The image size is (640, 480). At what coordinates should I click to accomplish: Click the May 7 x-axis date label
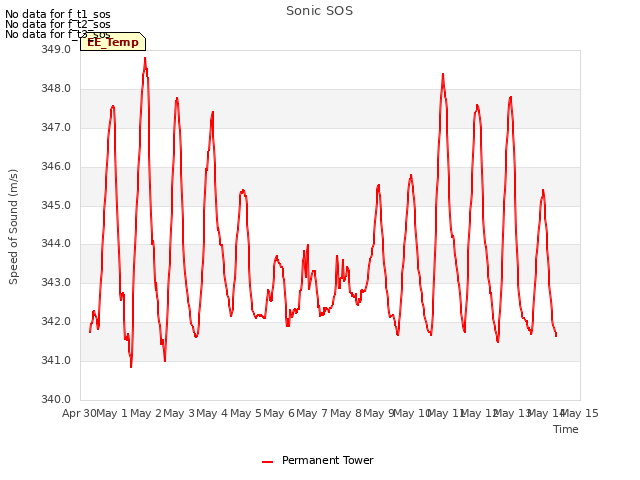[x=312, y=413]
